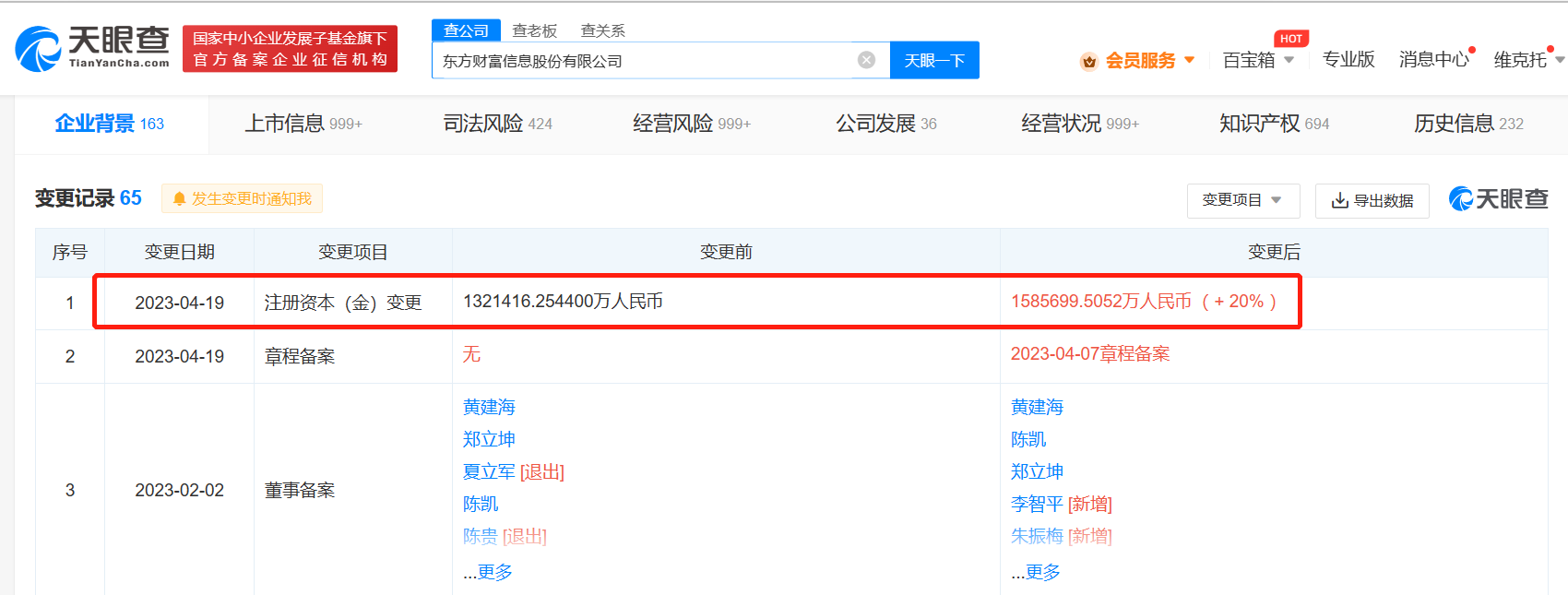Screen dimensions: 1568x595
Task: Click the 发生变更时通知我 button
Action: 243,198
